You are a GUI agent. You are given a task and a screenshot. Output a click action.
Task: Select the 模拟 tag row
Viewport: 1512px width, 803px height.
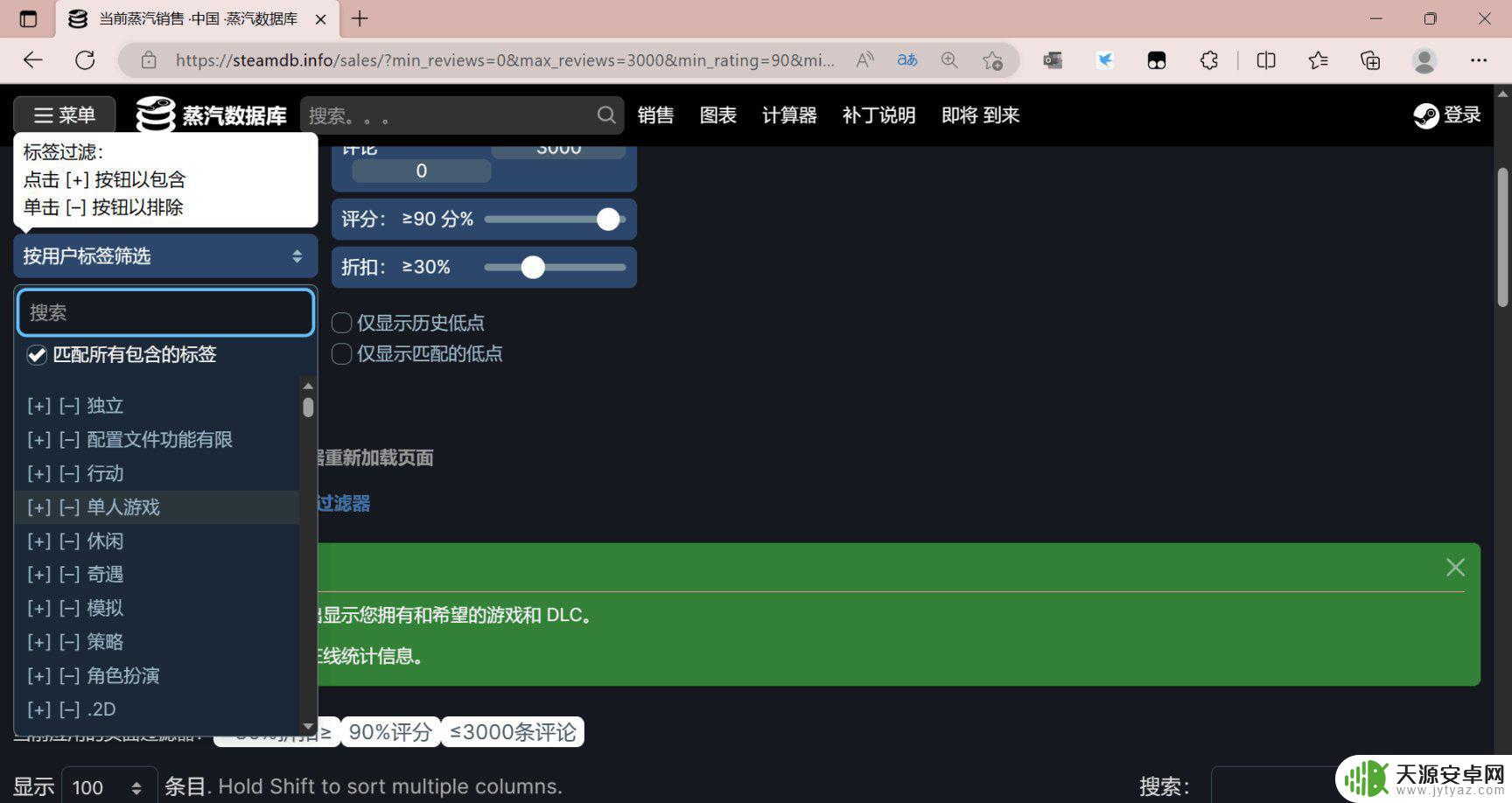(157, 608)
